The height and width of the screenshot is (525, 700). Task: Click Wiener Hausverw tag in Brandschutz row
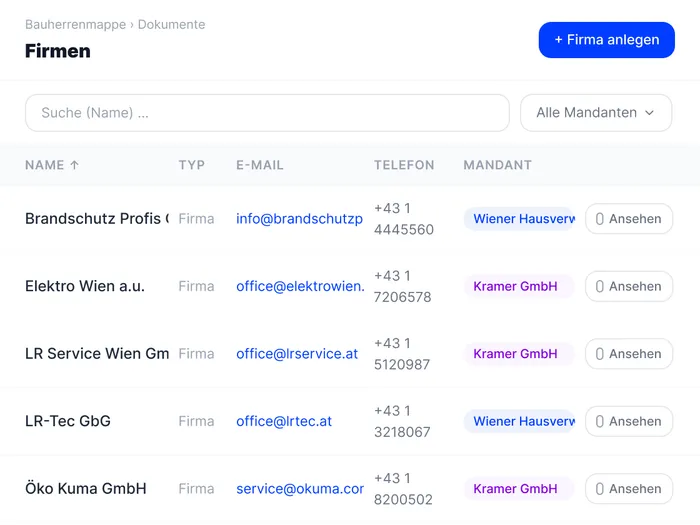pos(520,219)
